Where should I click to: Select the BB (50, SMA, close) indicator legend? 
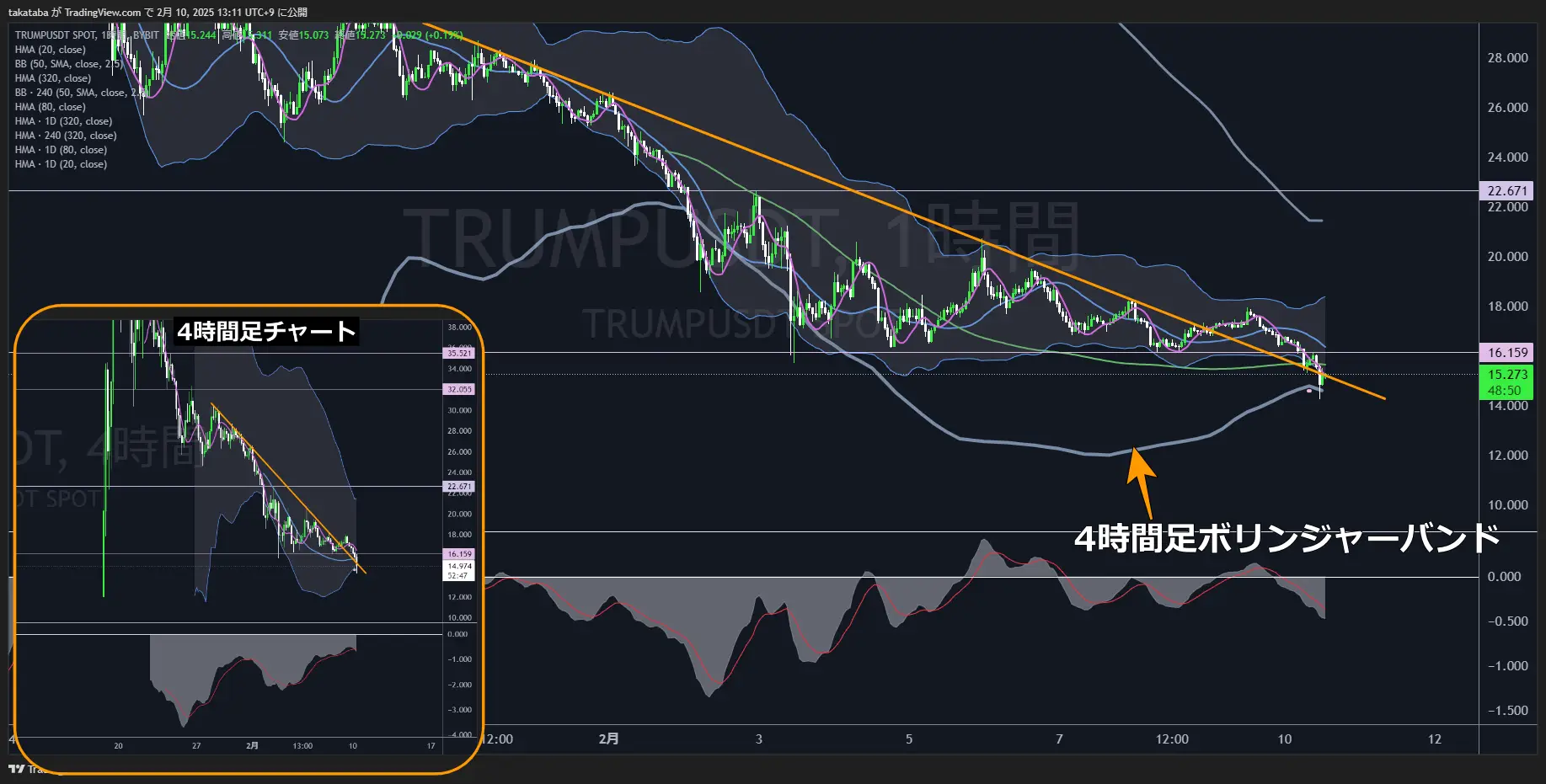(69, 64)
